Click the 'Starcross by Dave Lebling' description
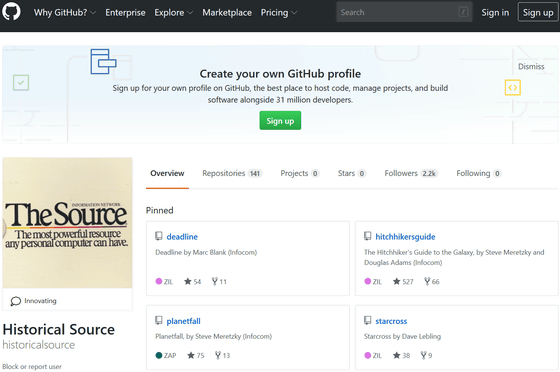Screen dimensions: 560x372 click(402, 336)
